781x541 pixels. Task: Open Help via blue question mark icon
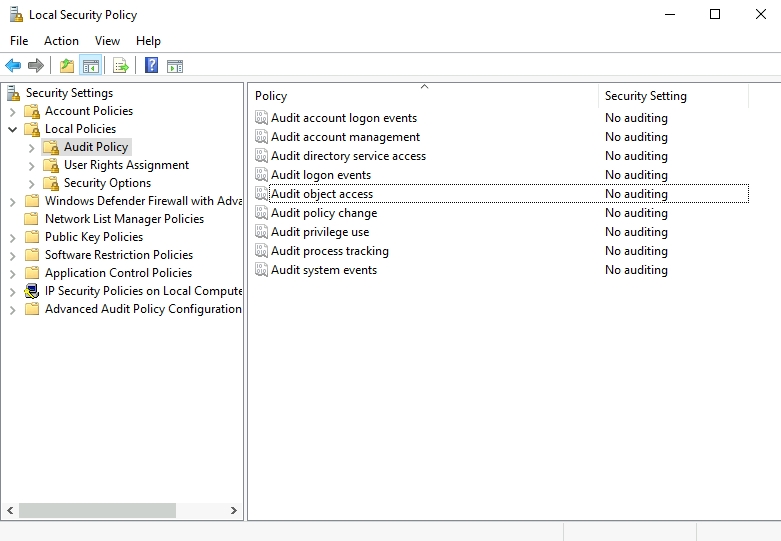click(151, 66)
